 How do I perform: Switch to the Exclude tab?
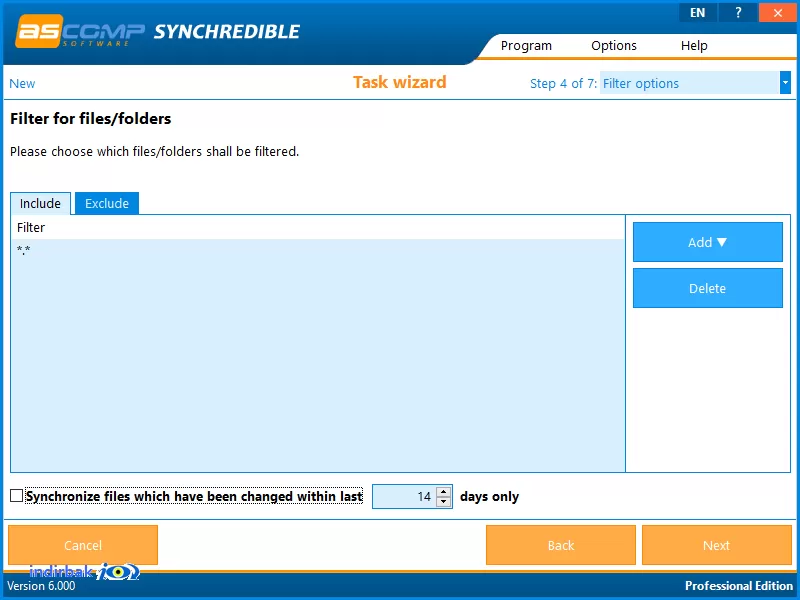tap(107, 203)
